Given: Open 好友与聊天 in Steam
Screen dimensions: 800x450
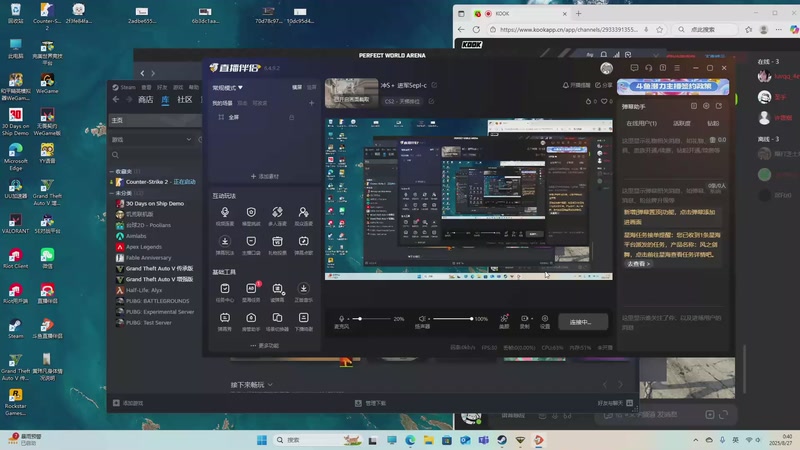Looking at the screenshot, I should click(x=615, y=403).
